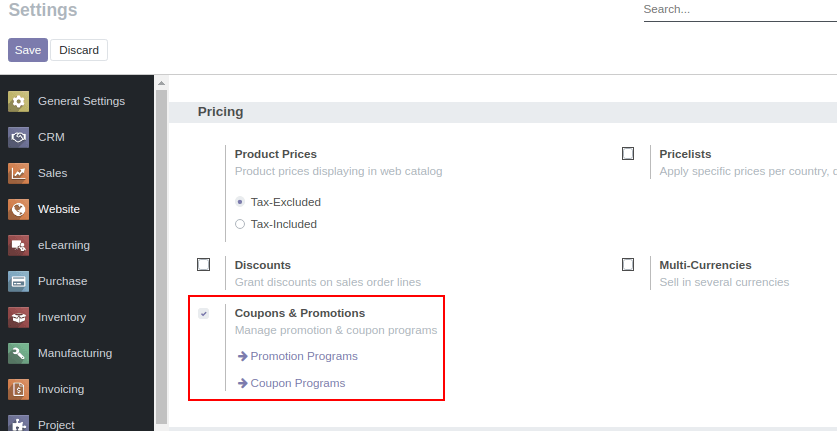Image resolution: width=838 pixels, height=432 pixels.
Task: Click the sidebar vertical scrollbar thumb
Action: coord(162,257)
